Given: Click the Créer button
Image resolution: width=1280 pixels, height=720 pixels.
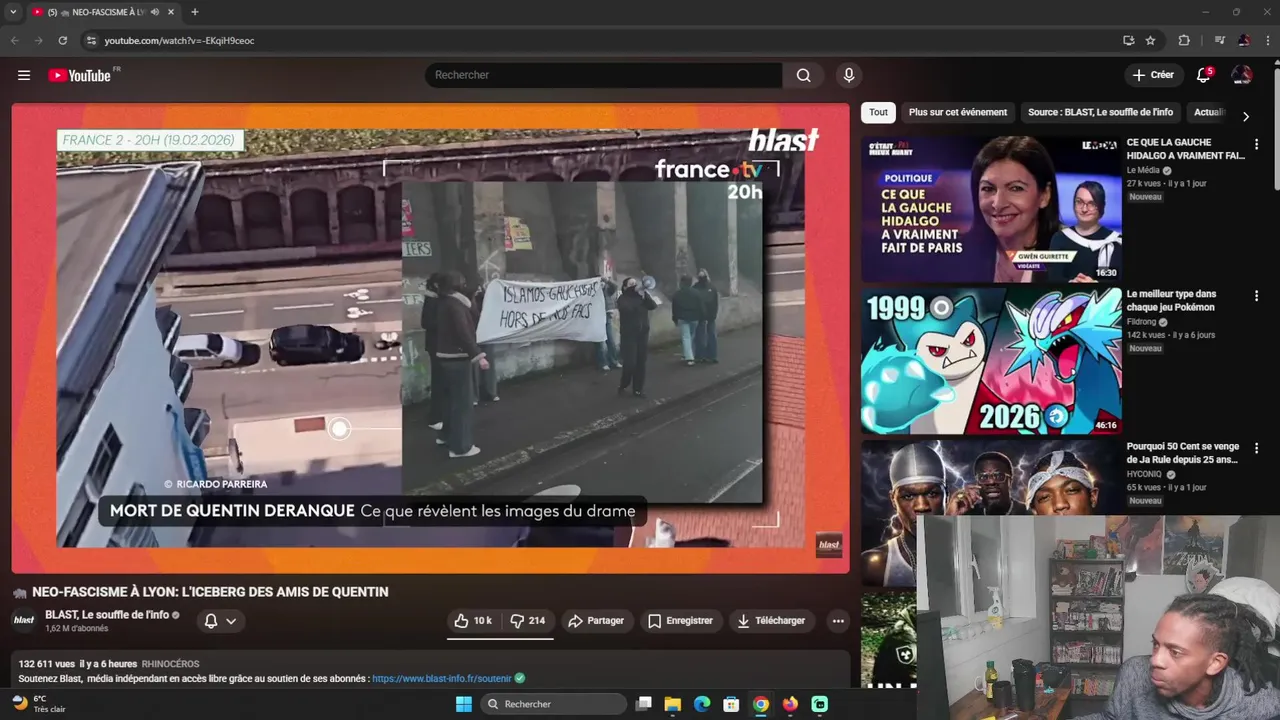Looking at the screenshot, I should pyautogui.click(x=1153, y=75).
